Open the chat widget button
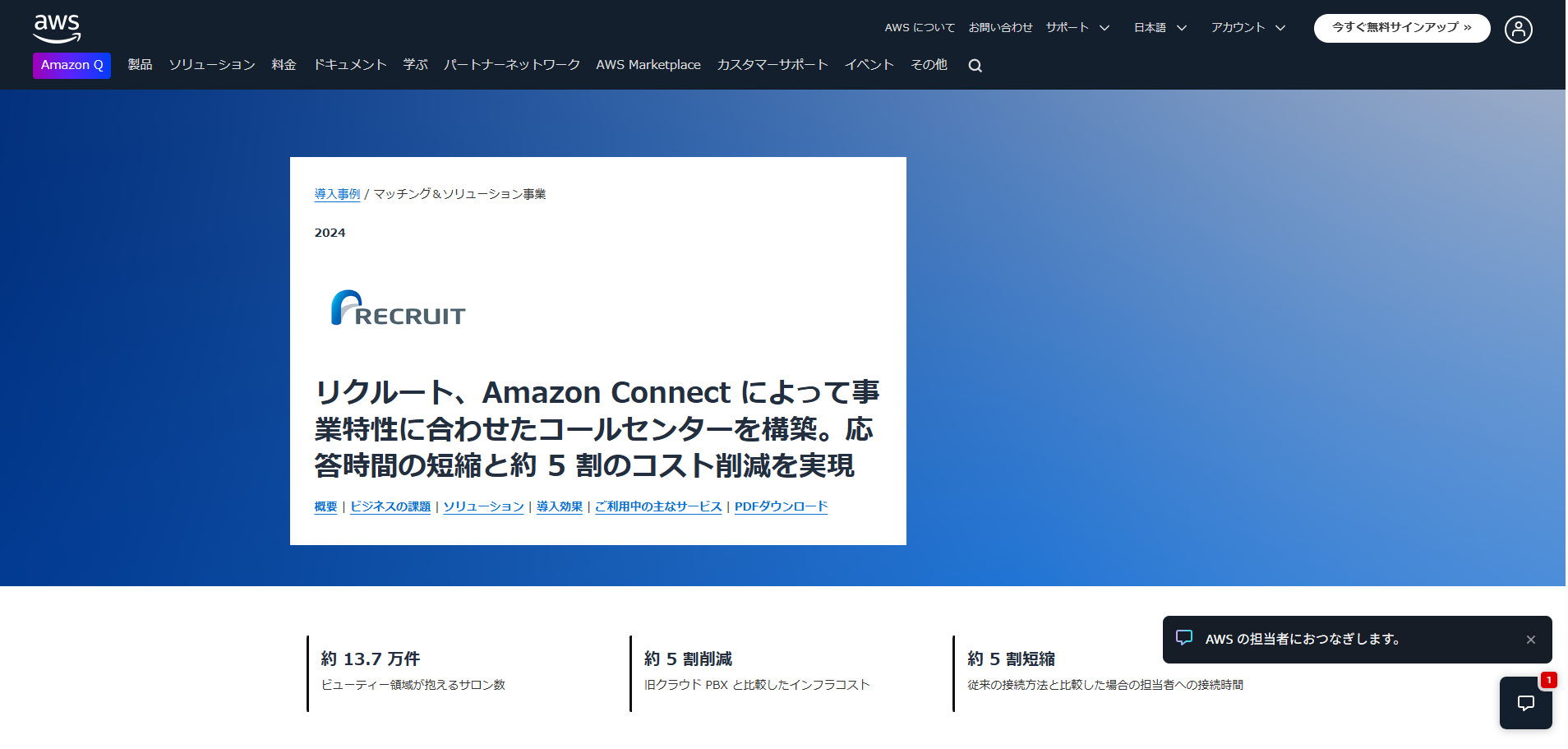The height and width of the screenshot is (749, 1568). coord(1525,703)
